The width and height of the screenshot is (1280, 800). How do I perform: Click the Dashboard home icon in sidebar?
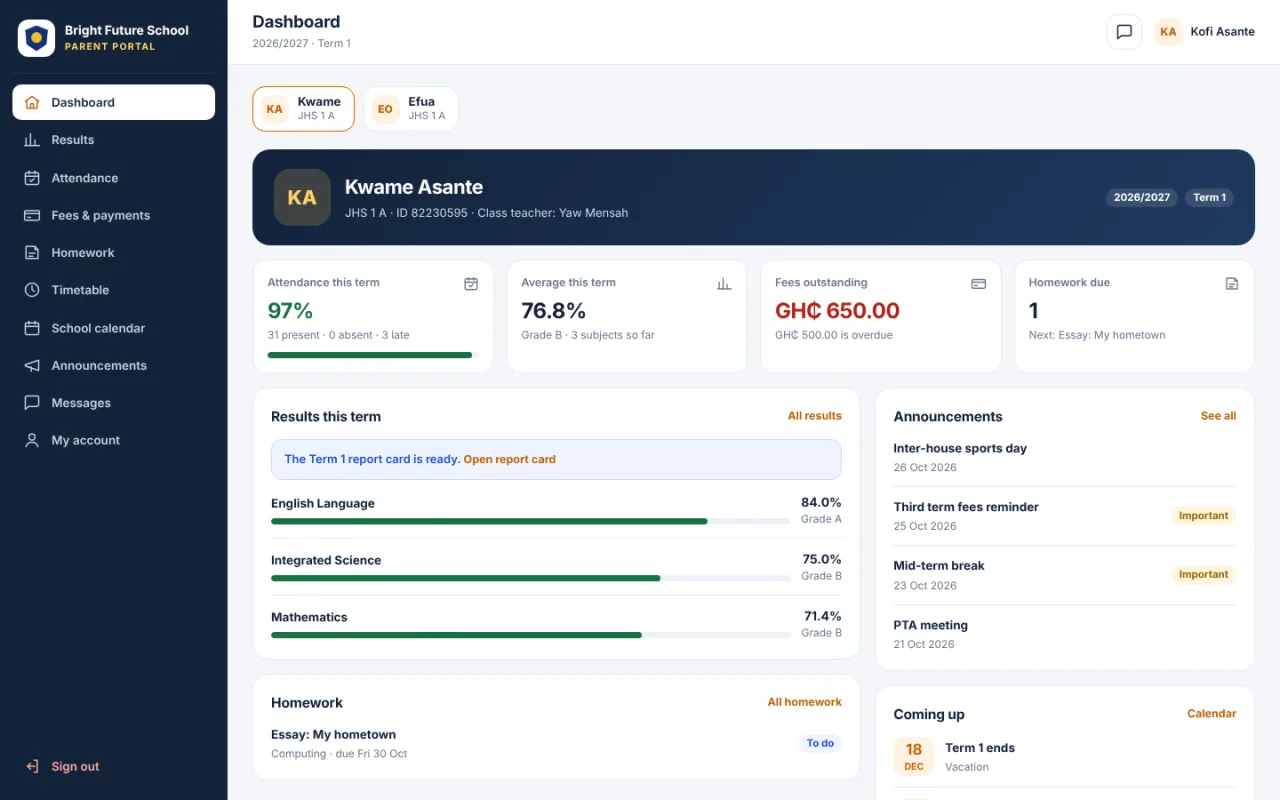(32, 102)
